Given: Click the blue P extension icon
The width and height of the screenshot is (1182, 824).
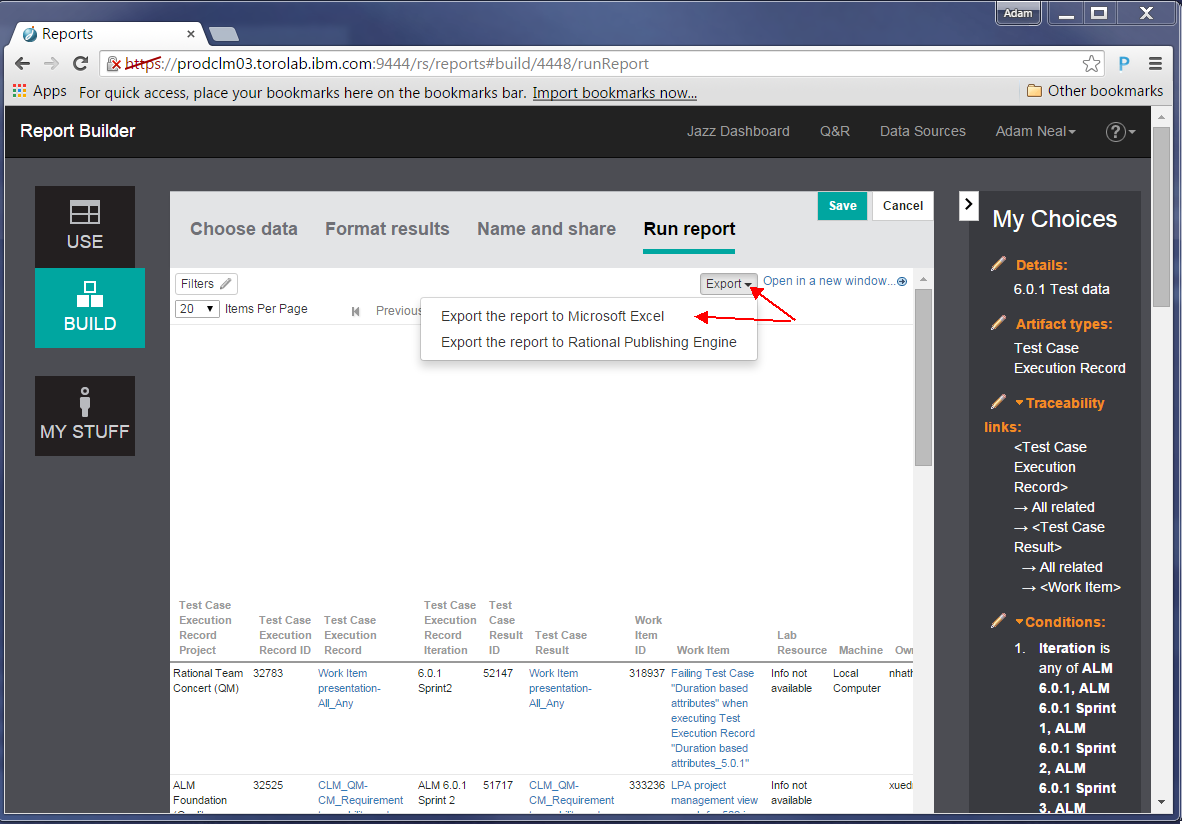Looking at the screenshot, I should point(1124,64).
